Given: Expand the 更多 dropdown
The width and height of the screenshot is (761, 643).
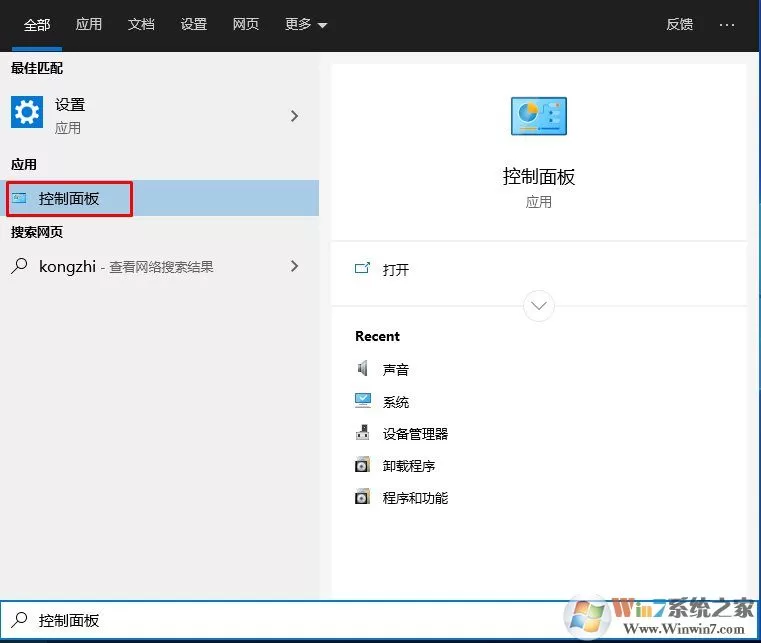Looking at the screenshot, I should pyautogui.click(x=306, y=24).
